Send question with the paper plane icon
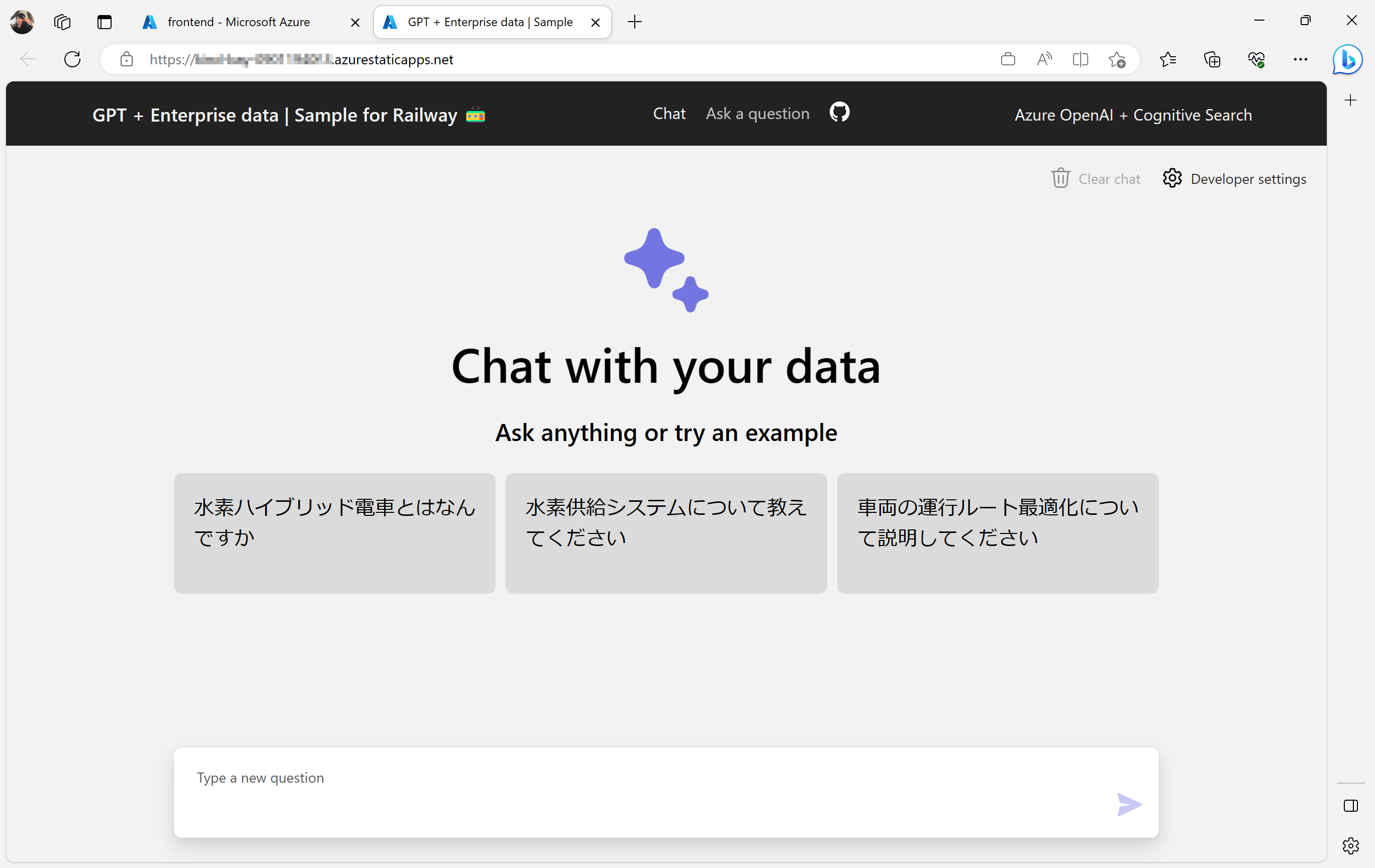 (x=1128, y=804)
